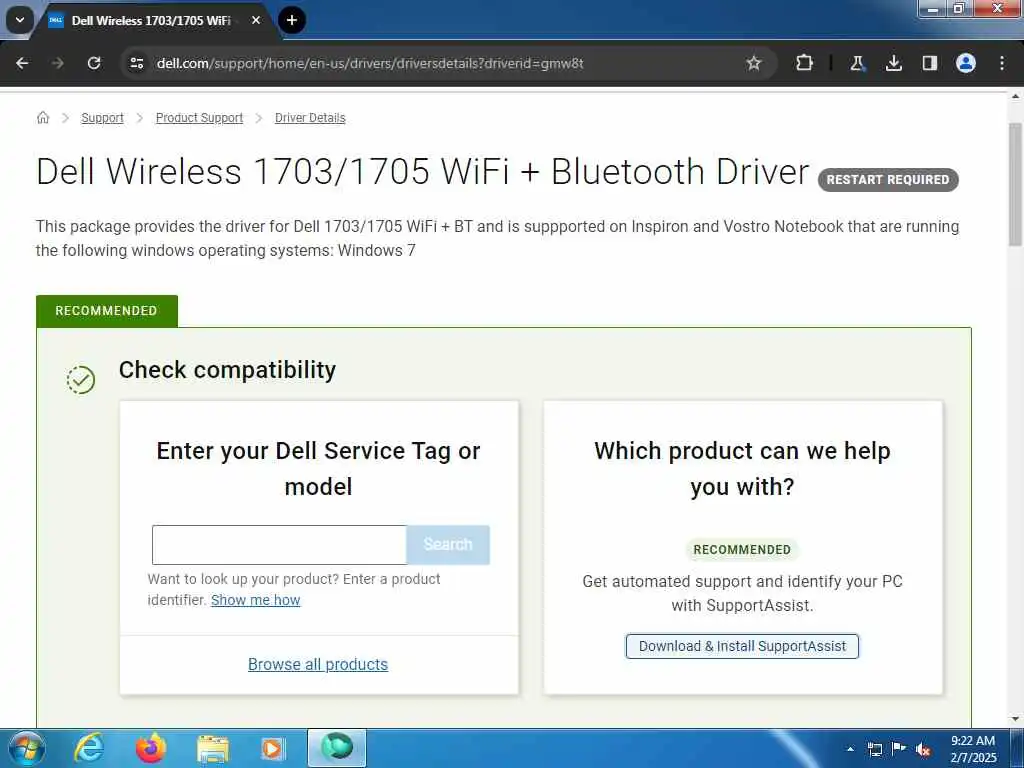Launch Firefox from the taskbar

[151, 748]
